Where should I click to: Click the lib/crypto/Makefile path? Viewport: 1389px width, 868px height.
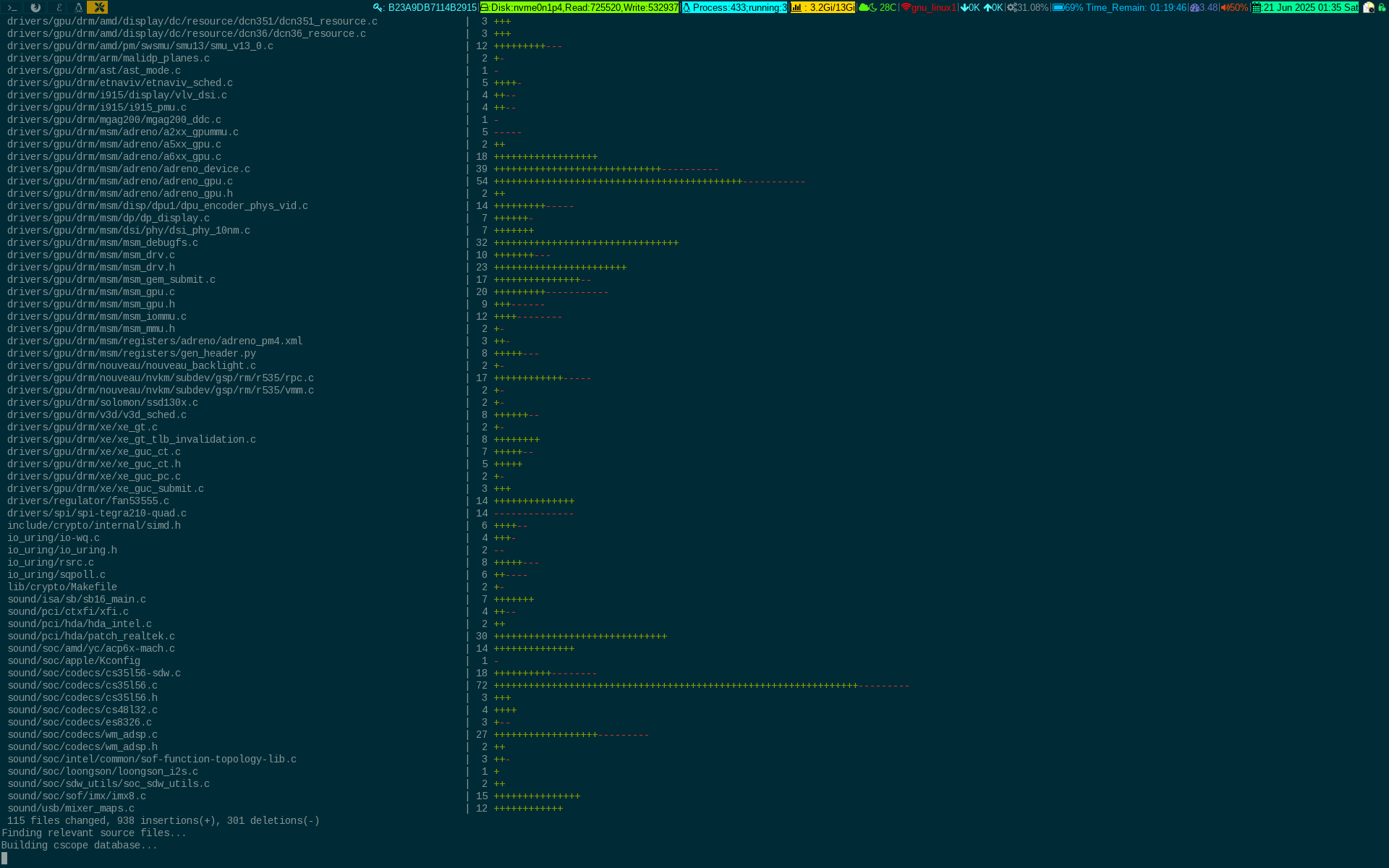pyautogui.click(x=62, y=587)
